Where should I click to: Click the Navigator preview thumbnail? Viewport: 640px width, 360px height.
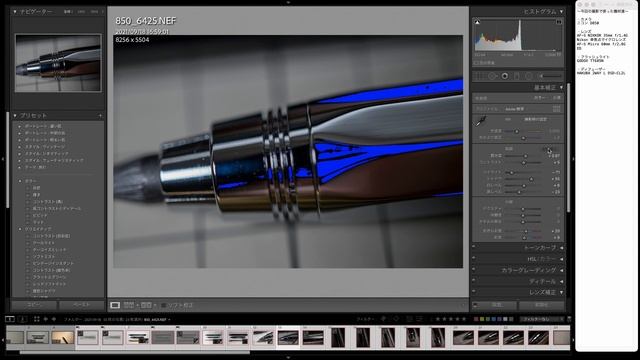(58, 63)
